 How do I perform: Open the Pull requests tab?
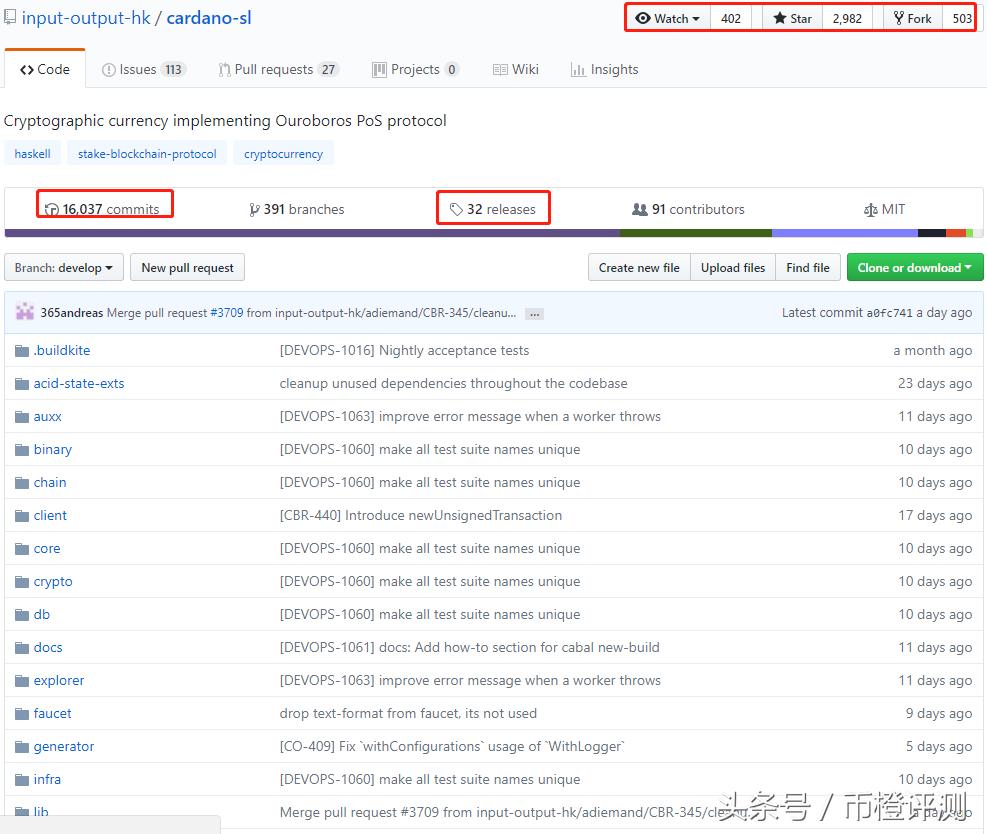point(278,69)
